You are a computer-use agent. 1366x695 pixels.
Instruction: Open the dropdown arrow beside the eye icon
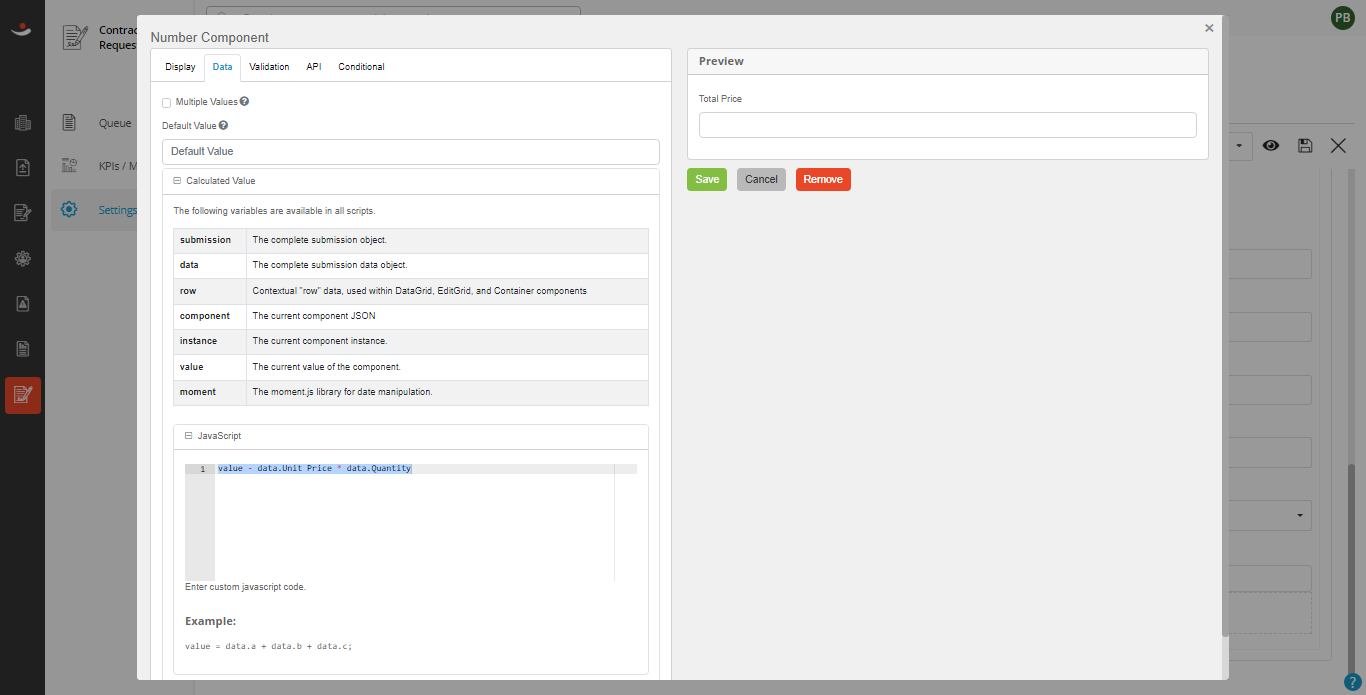(1239, 146)
